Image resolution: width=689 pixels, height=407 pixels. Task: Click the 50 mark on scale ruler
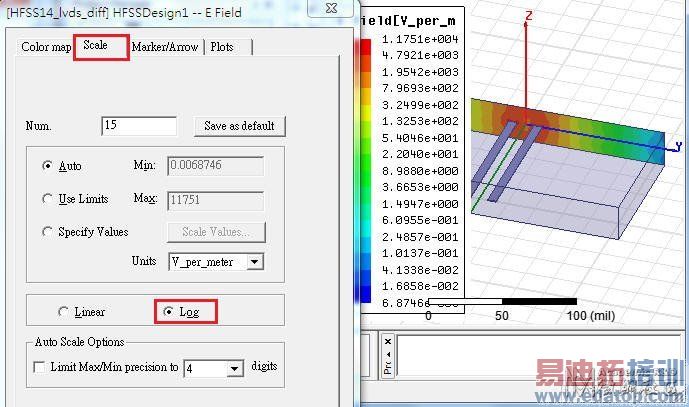(x=502, y=316)
